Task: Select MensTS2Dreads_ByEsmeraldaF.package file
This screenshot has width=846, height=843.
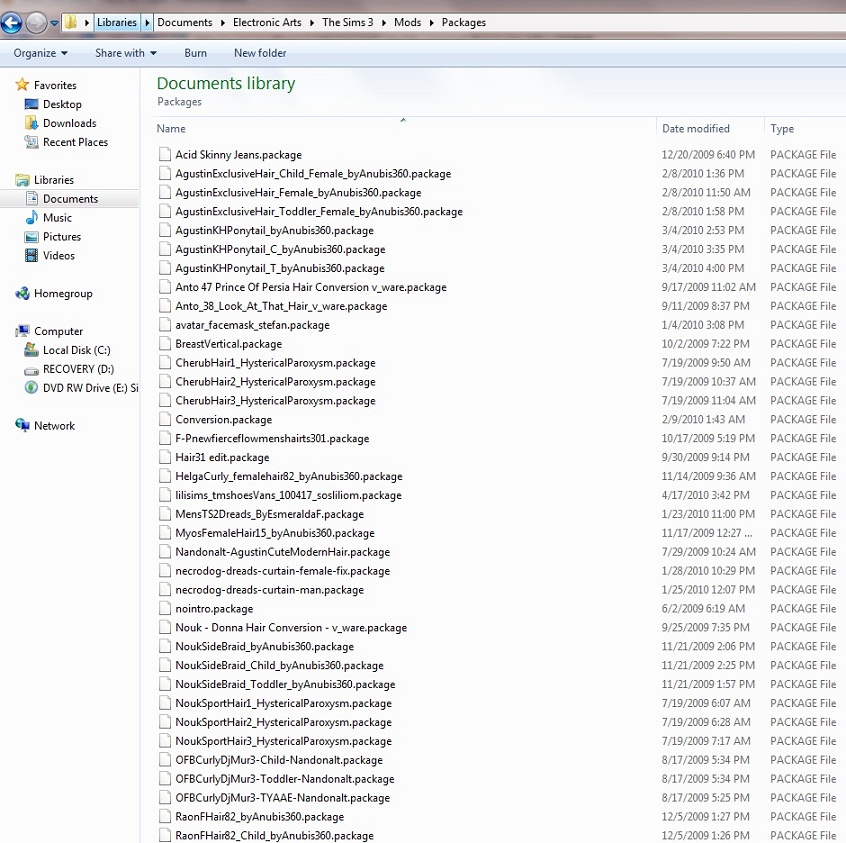Action: coord(269,513)
